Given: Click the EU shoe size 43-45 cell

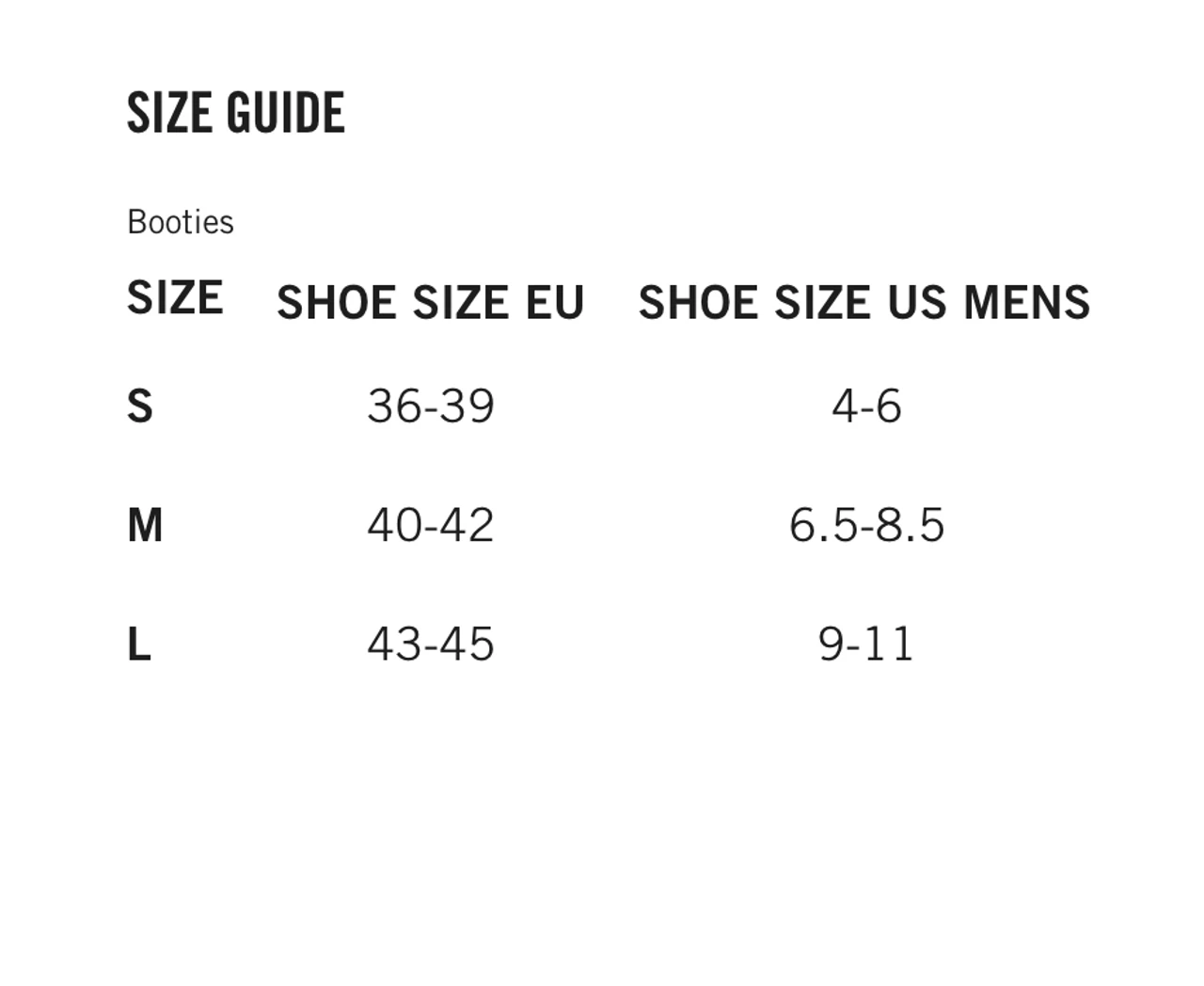Looking at the screenshot, I should tap(431, 644).
